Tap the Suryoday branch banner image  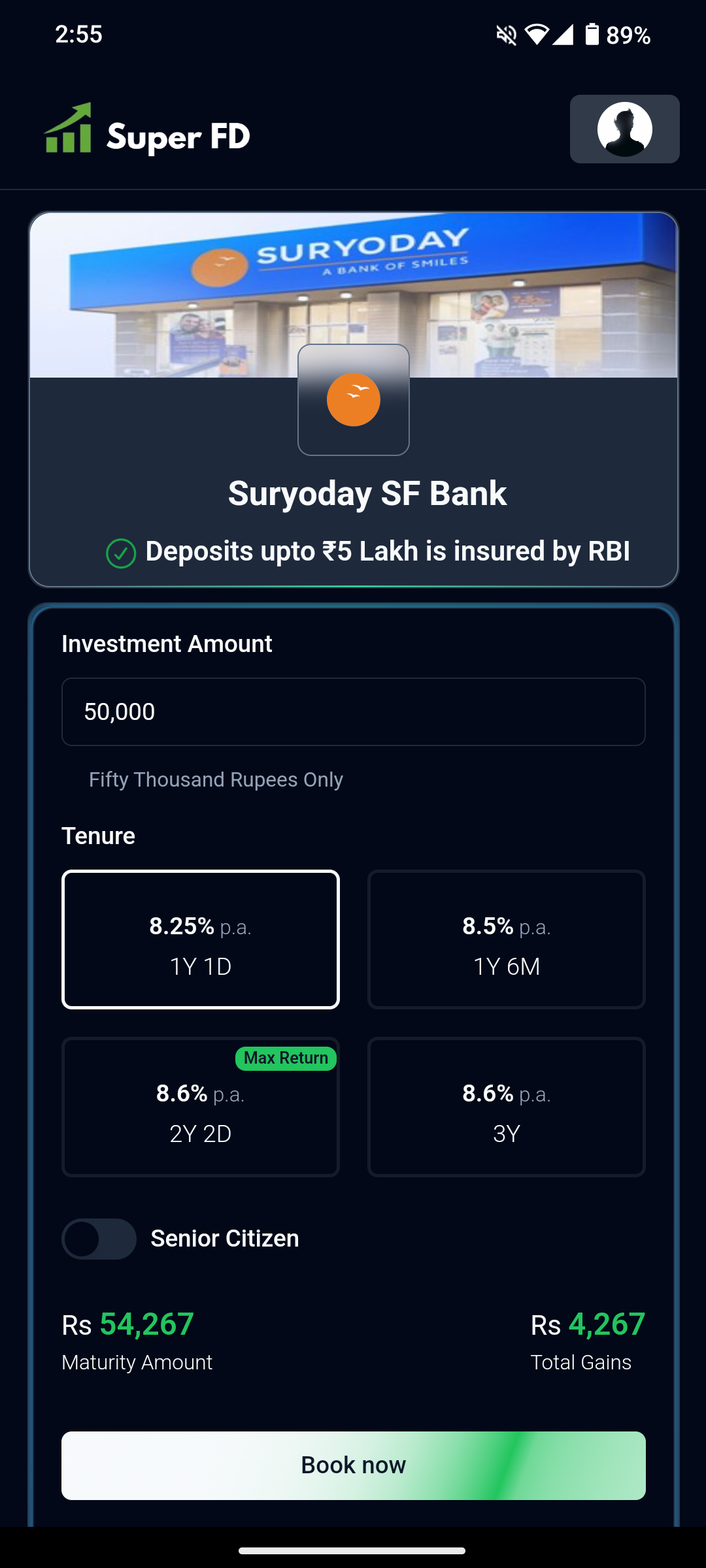click(354, 295)
